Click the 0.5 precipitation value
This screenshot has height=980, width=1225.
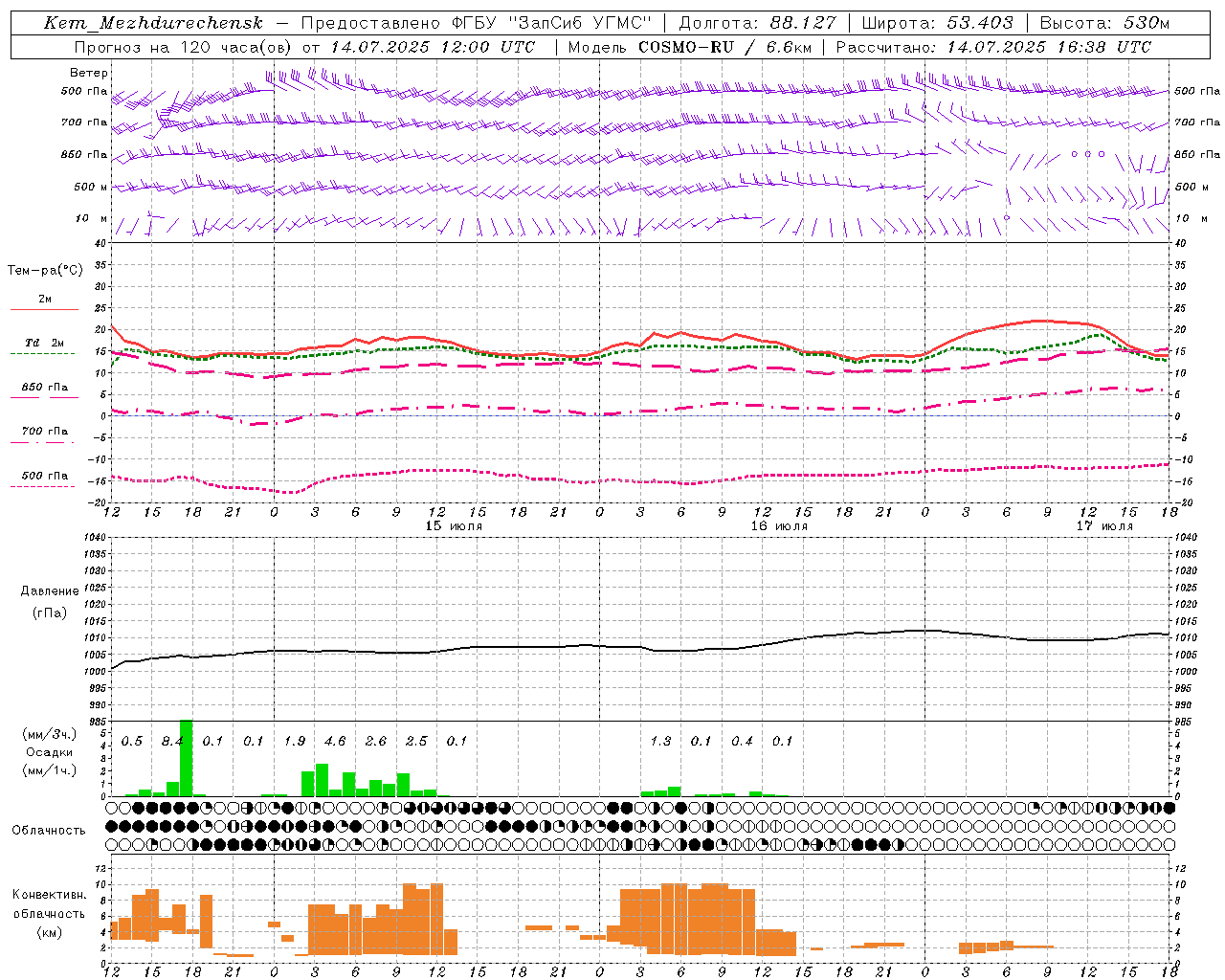pyautogui.click(x=132, y=741)
